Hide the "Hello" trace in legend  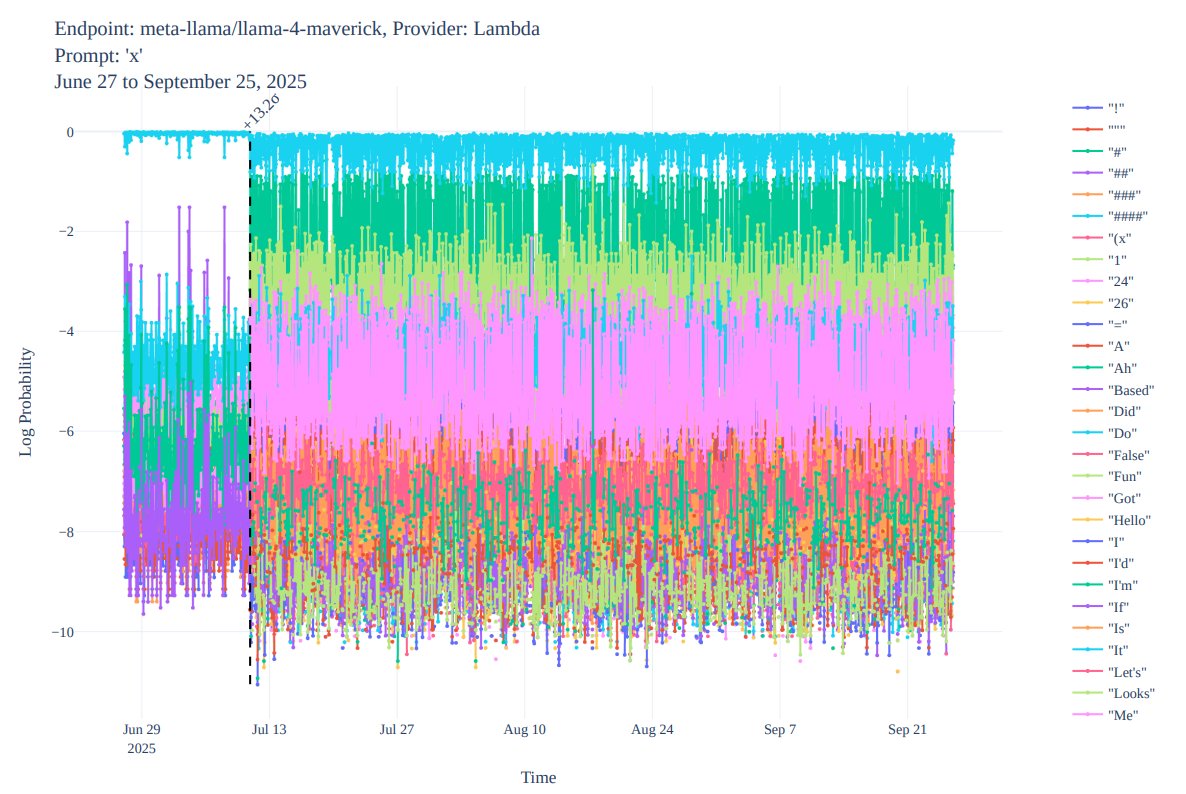click(x=1112, y=520)
